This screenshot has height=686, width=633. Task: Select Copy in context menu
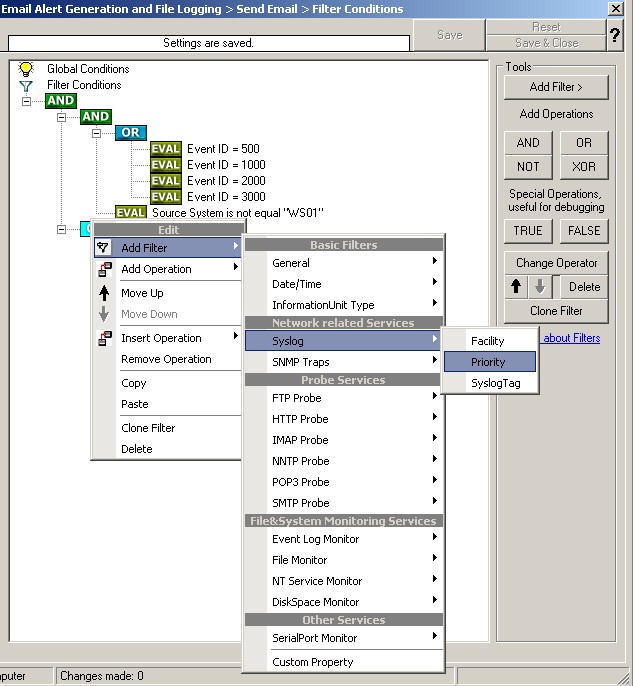point(168,383)
